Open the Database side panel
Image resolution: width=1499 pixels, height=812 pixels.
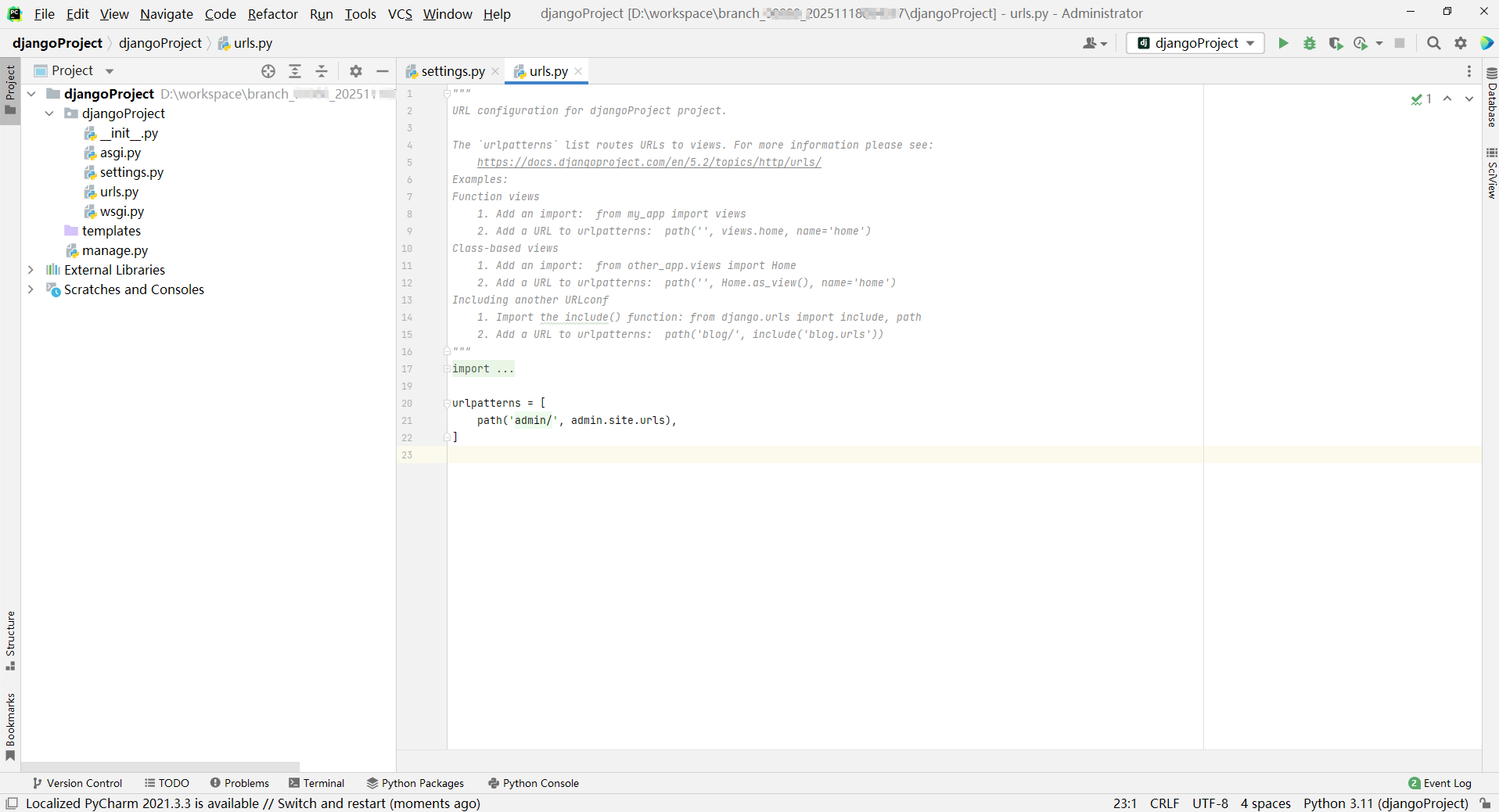(1492, 97)
